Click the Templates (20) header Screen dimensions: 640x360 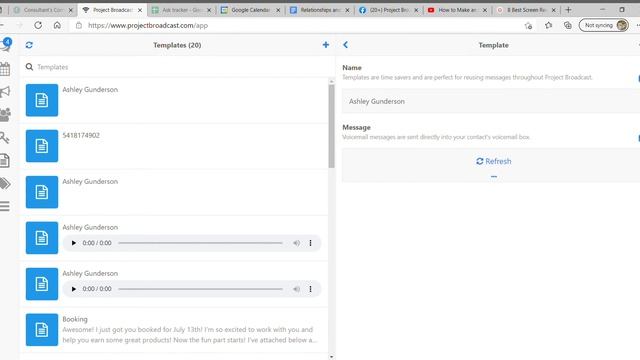[x=177, y=45]
